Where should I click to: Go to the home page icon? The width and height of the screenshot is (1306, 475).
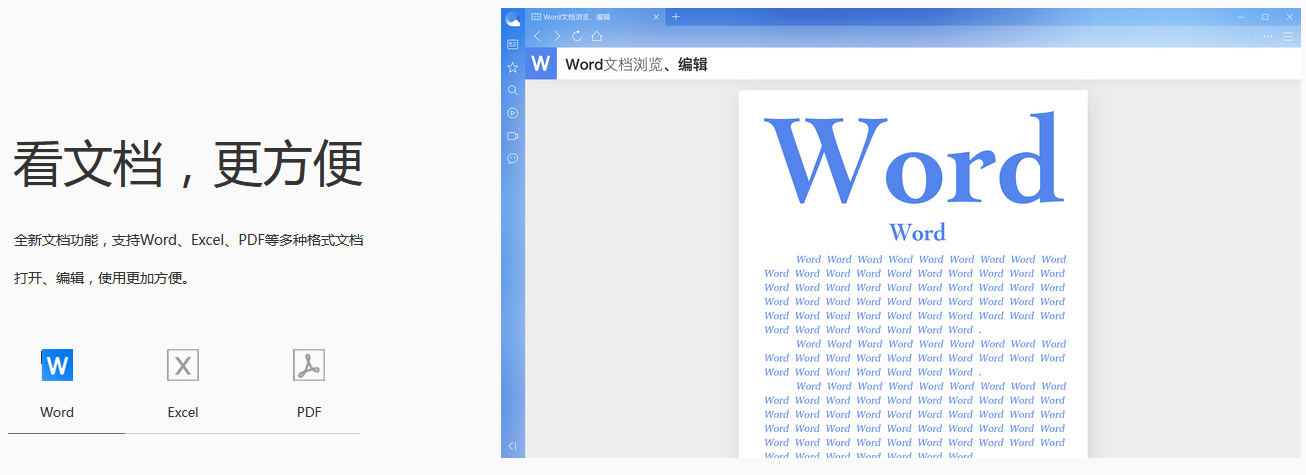tap(597, 36)
